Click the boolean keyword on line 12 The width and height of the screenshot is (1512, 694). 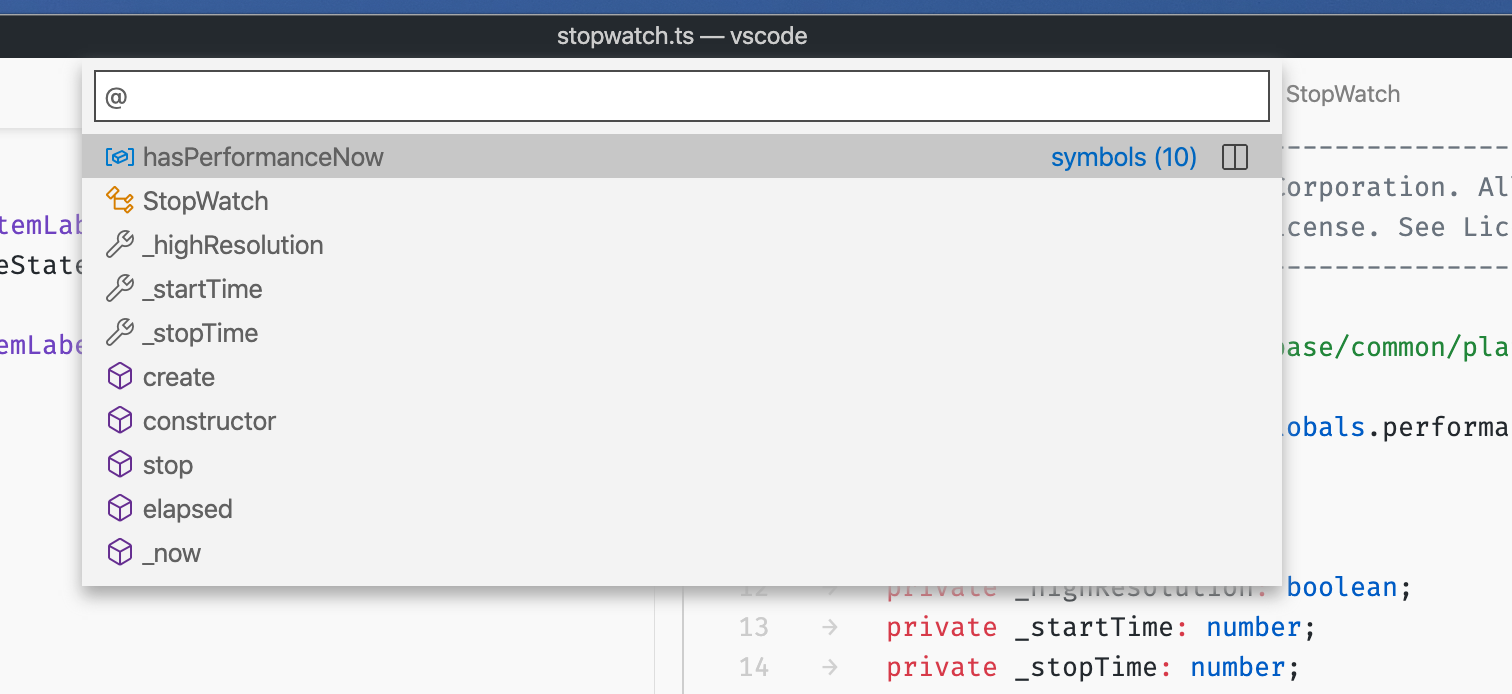(1339, 587)
